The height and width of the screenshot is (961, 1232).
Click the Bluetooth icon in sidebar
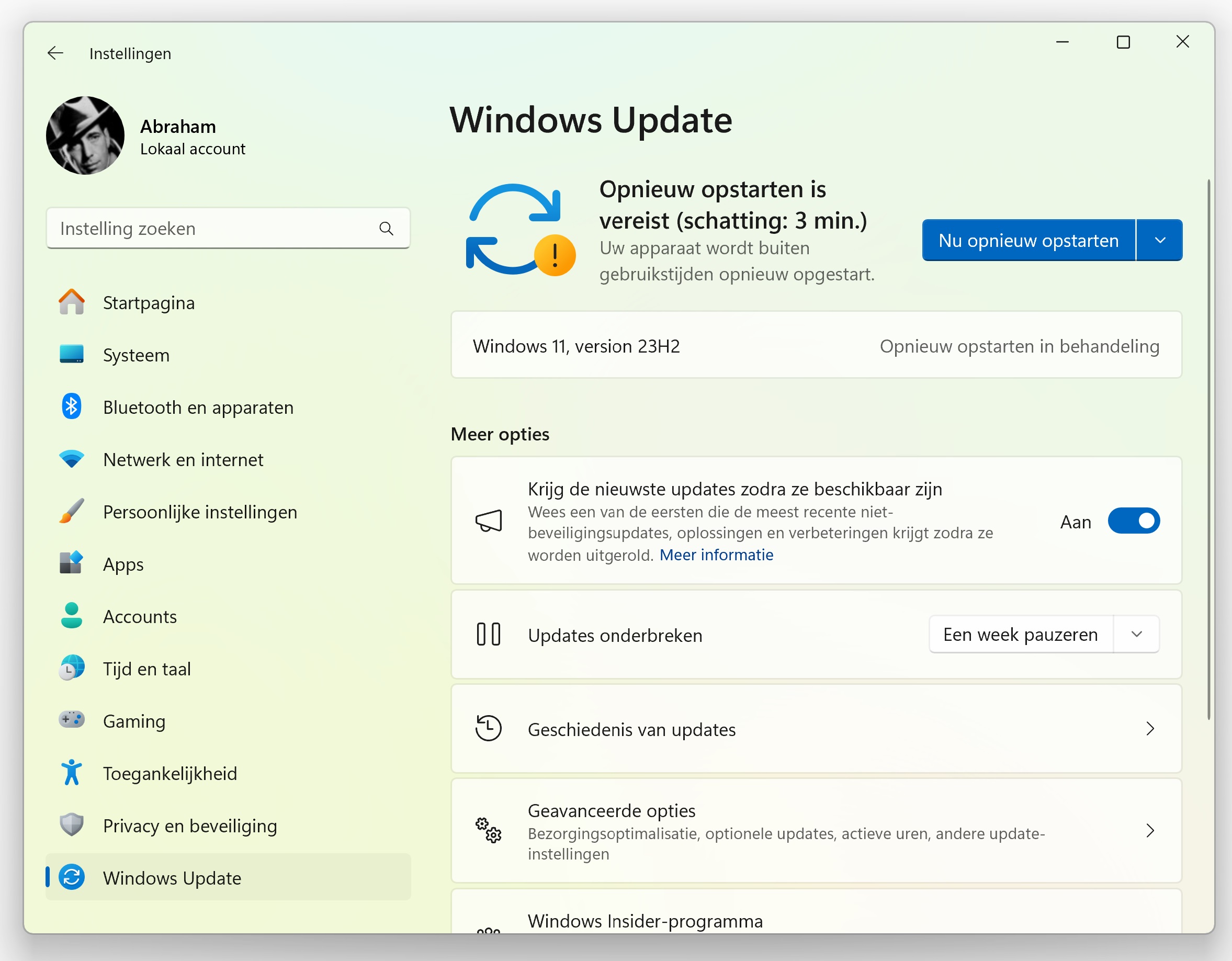[72, 406]
